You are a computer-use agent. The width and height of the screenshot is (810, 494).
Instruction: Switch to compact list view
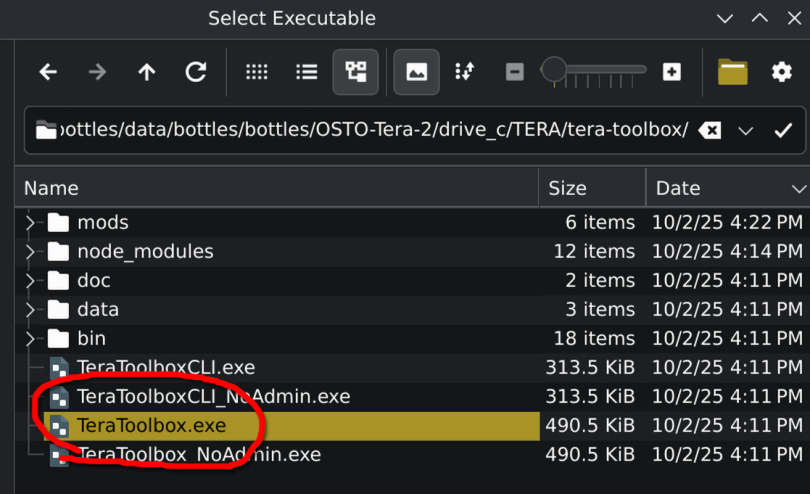[306, 72]
